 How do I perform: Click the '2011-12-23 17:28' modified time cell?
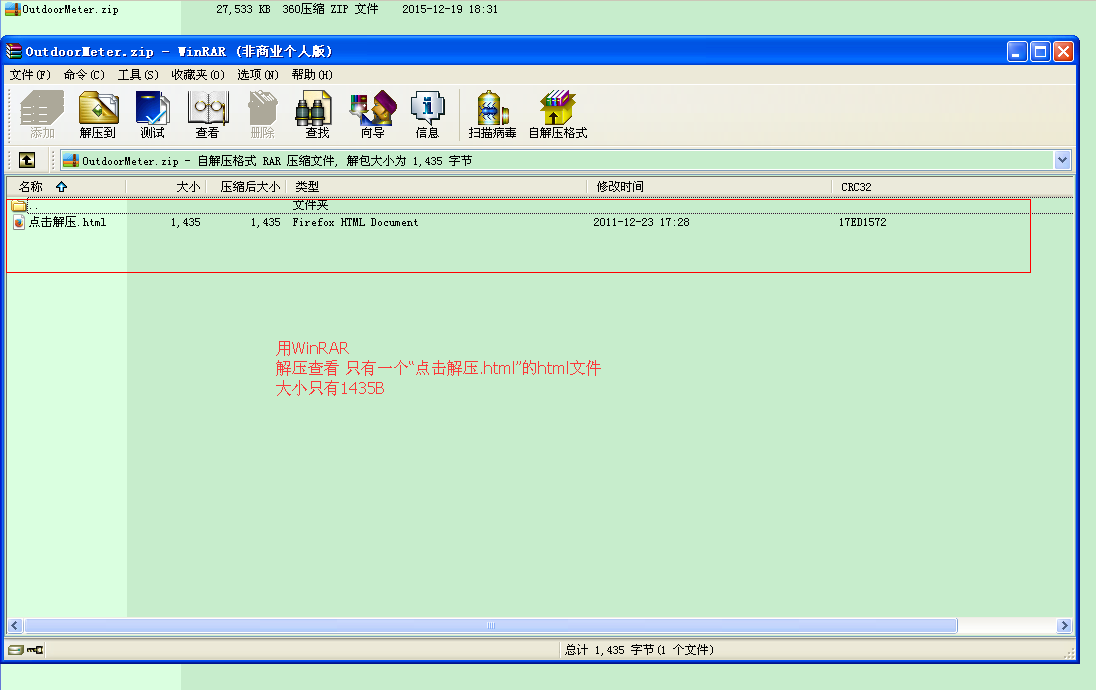[x=641, y=222]
